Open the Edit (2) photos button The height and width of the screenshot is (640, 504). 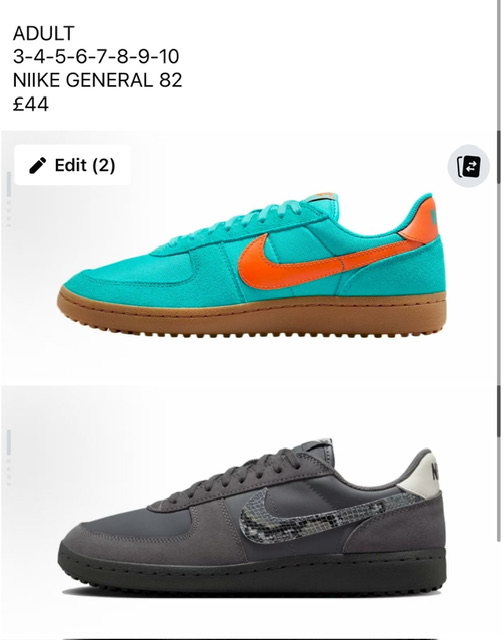pos(73,165)
